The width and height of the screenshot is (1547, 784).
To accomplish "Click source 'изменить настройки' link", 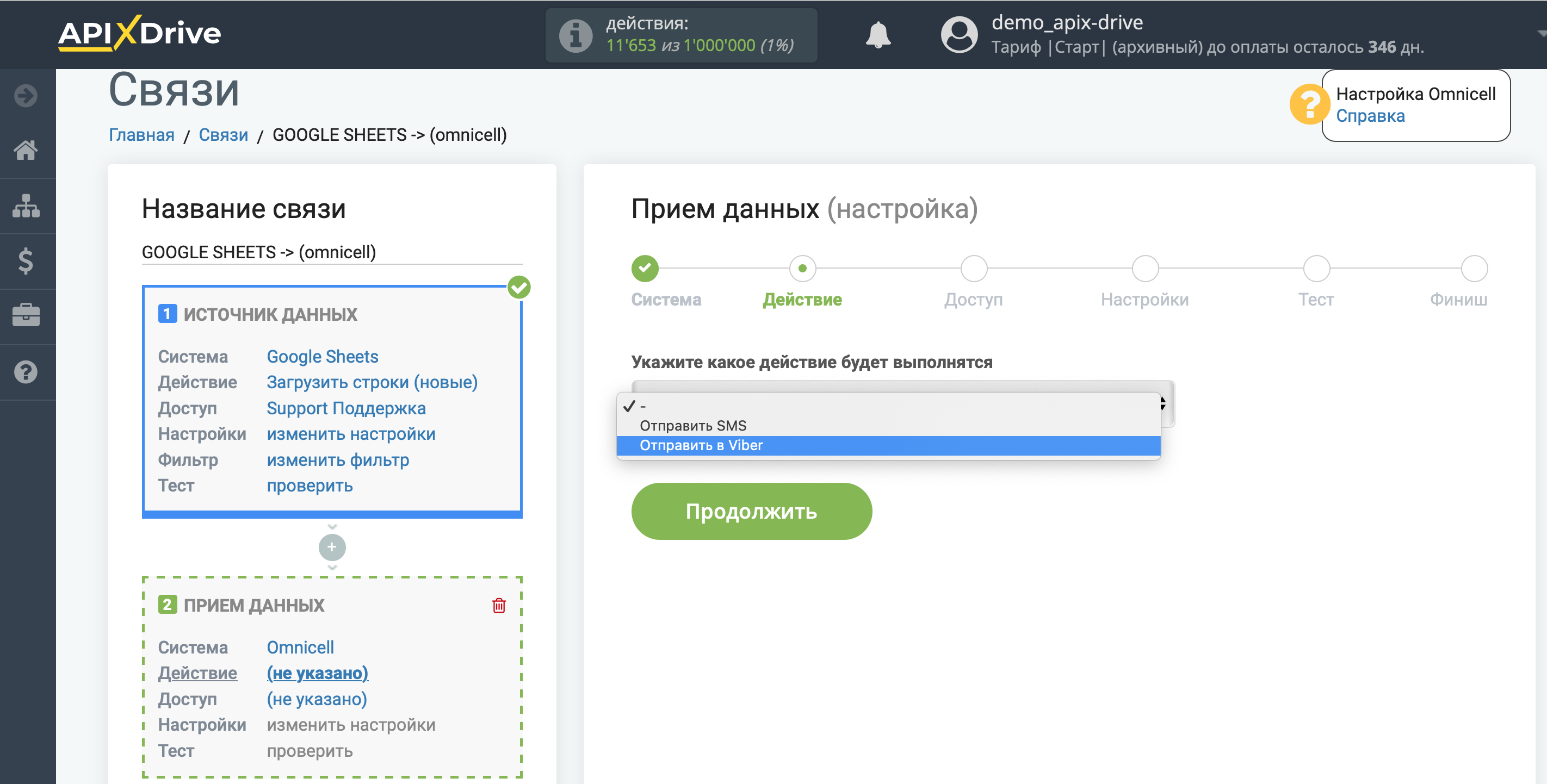I will pos(351,433).
